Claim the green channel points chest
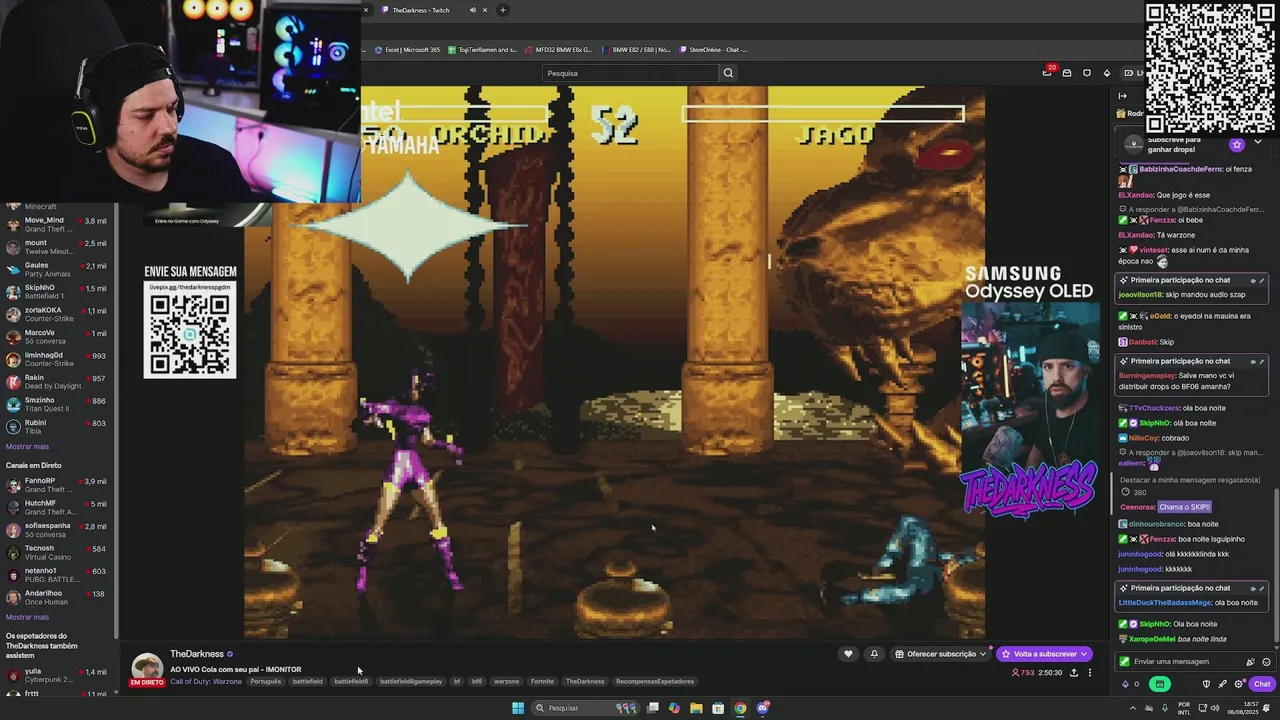Image resolution: width=1280 pixels, height=720 pixels. point(1160,684)
